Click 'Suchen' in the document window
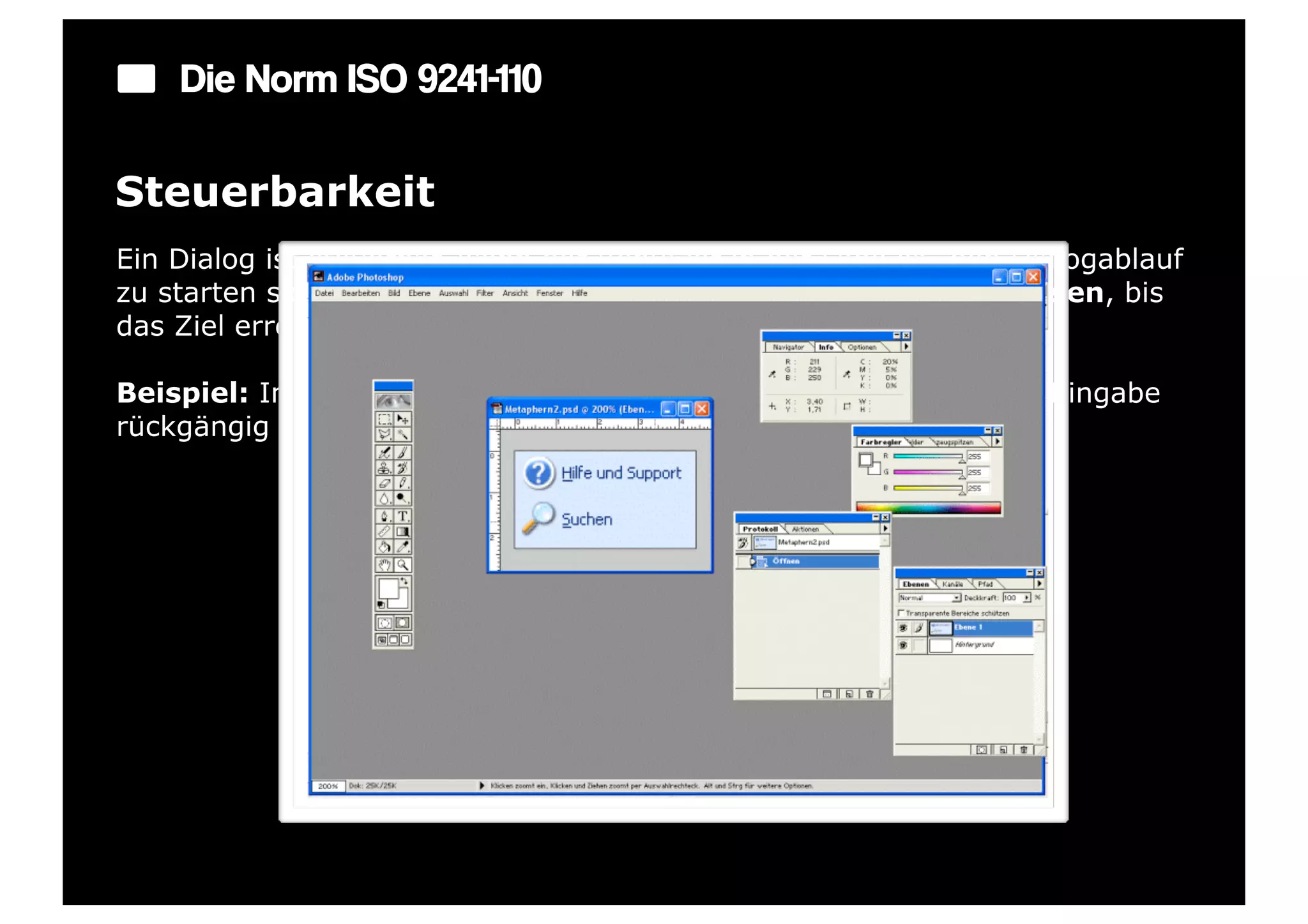The width and height of the screenshot is (1308, 924). [587, 520]
